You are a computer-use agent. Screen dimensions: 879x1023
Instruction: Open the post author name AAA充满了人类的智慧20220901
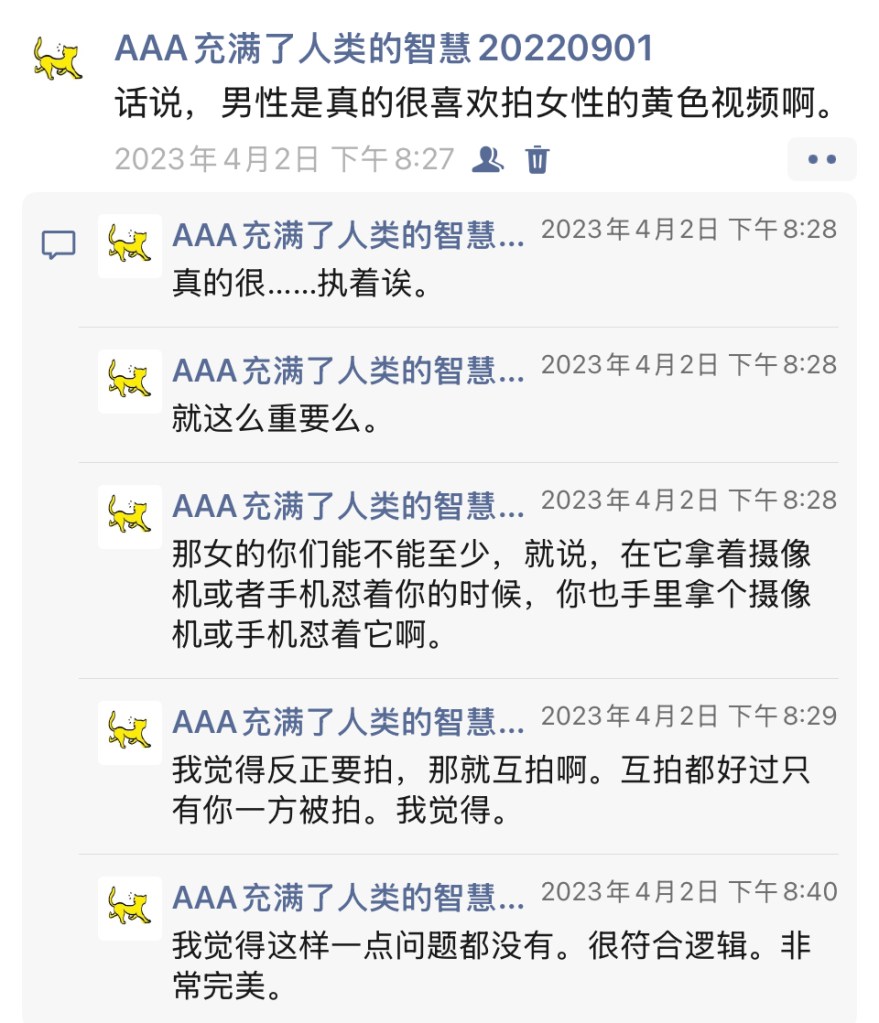tap(384, 49)
